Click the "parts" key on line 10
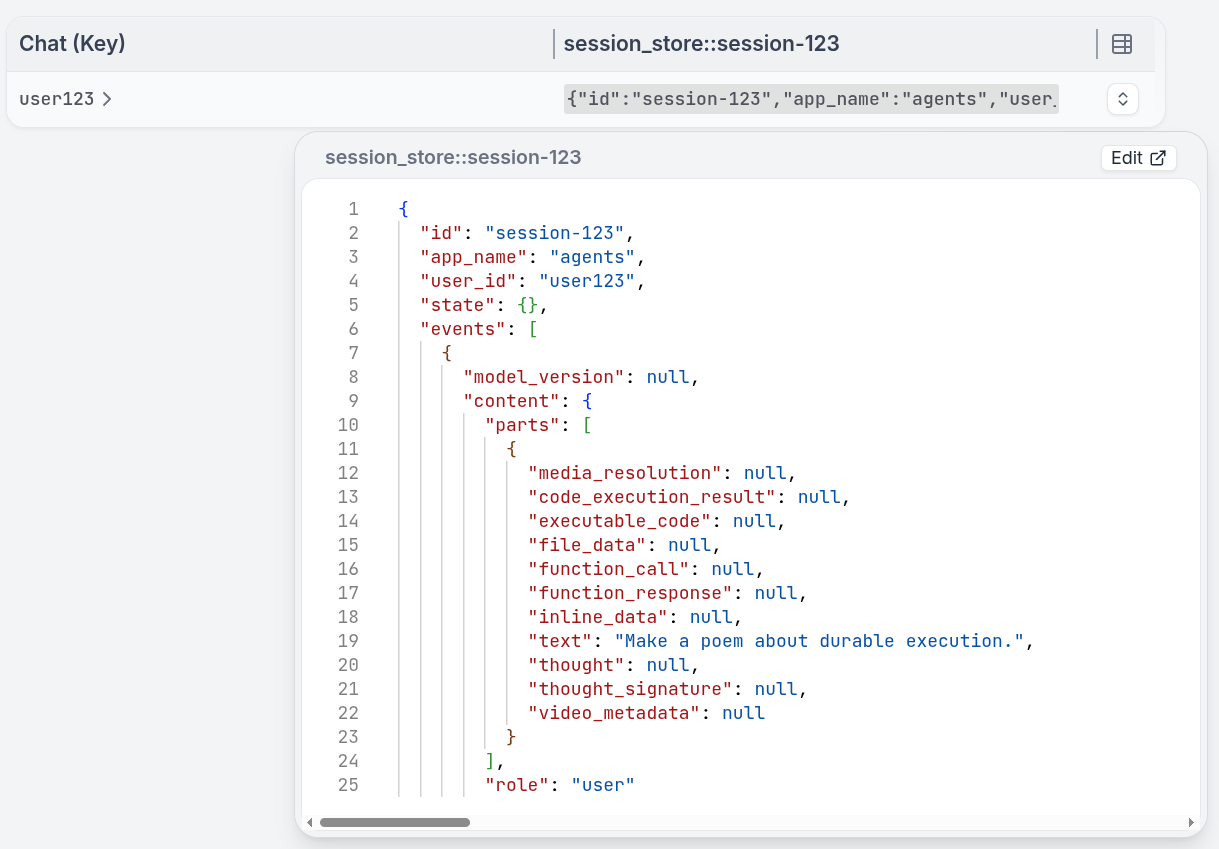The image size is (1219, 849). pos(522,425)
